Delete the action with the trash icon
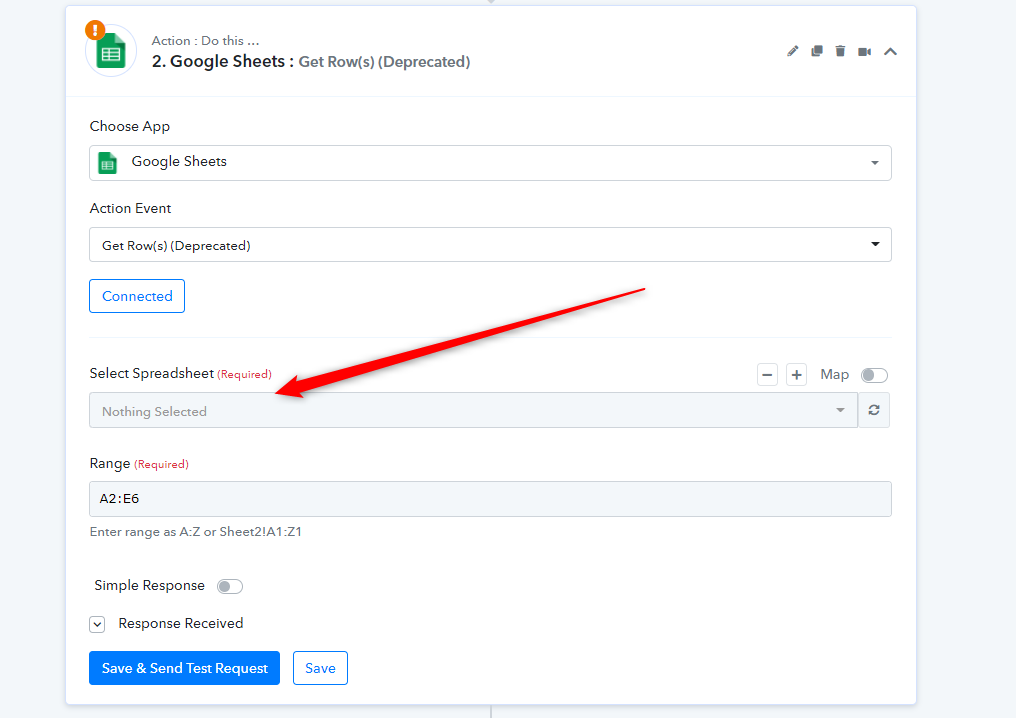Screen dimensions: 1016x718 coord(840,51)
